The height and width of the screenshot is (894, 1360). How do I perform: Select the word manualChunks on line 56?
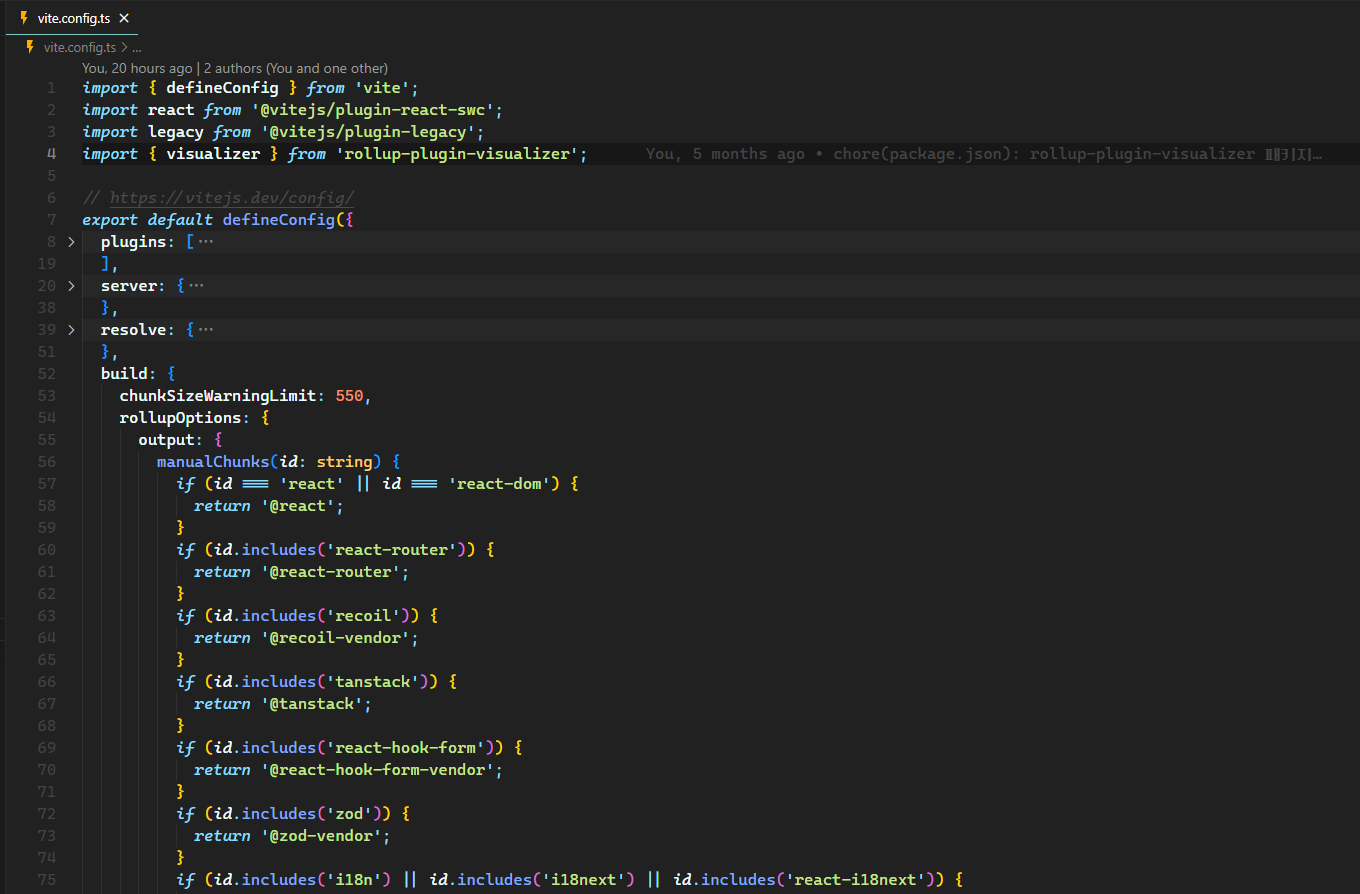(x=212, y=461)
